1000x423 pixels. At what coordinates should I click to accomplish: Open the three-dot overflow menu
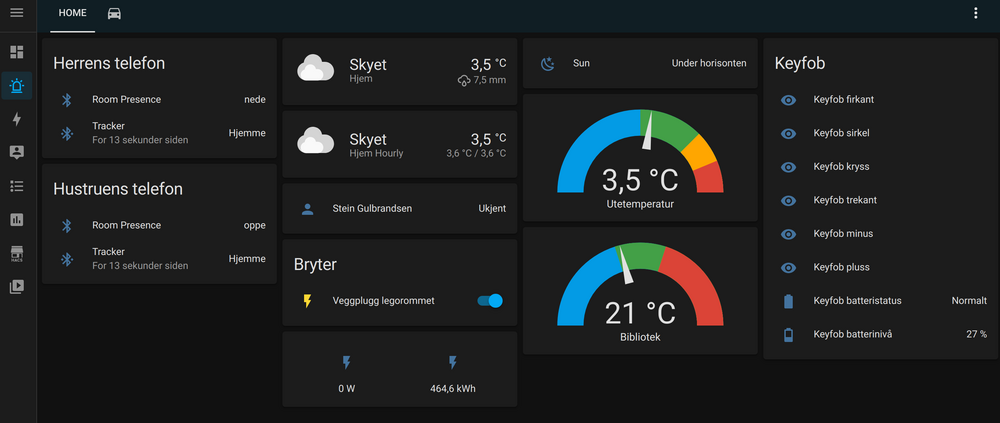[976, 13]
